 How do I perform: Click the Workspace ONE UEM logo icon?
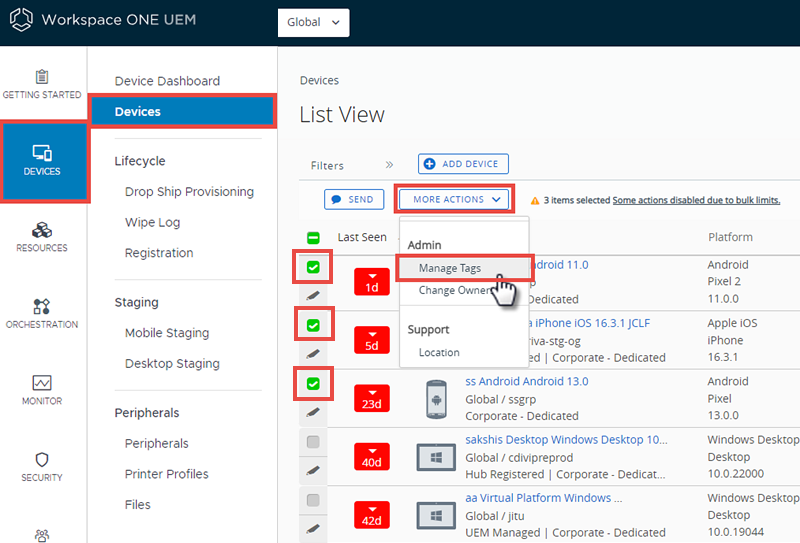[x=21, y=20]
